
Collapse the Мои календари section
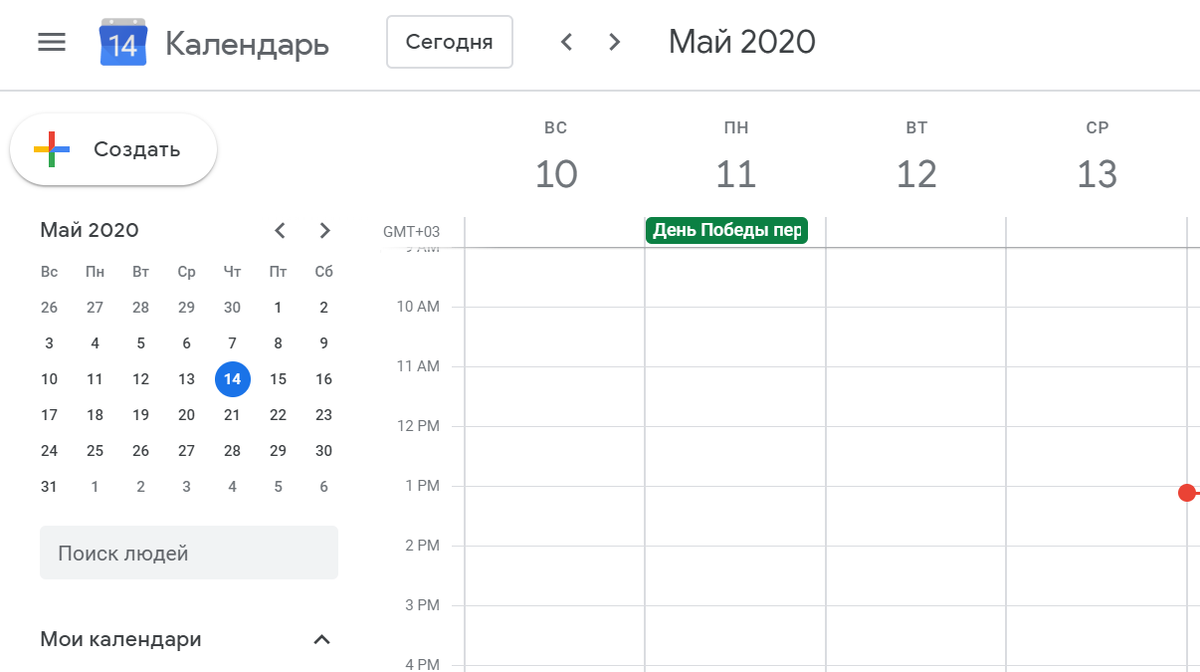click(321, 639)
